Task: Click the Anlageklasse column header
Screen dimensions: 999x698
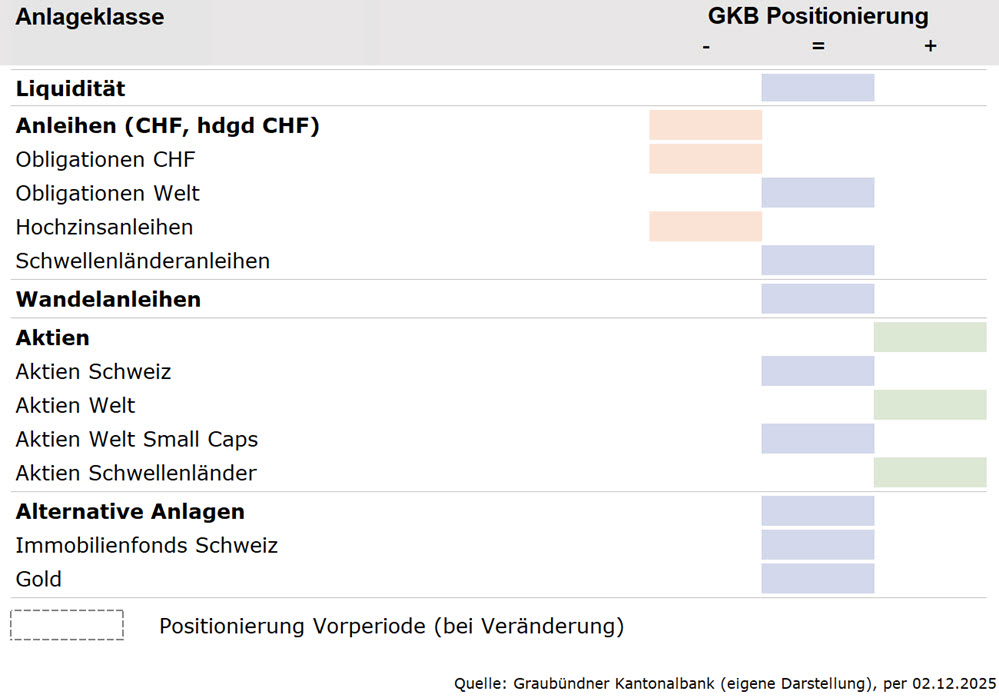Action: pos(89,17)
